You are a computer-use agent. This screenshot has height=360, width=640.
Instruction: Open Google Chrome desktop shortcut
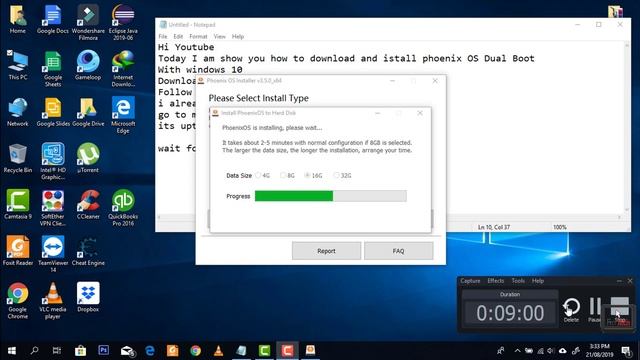coord(18,301)
